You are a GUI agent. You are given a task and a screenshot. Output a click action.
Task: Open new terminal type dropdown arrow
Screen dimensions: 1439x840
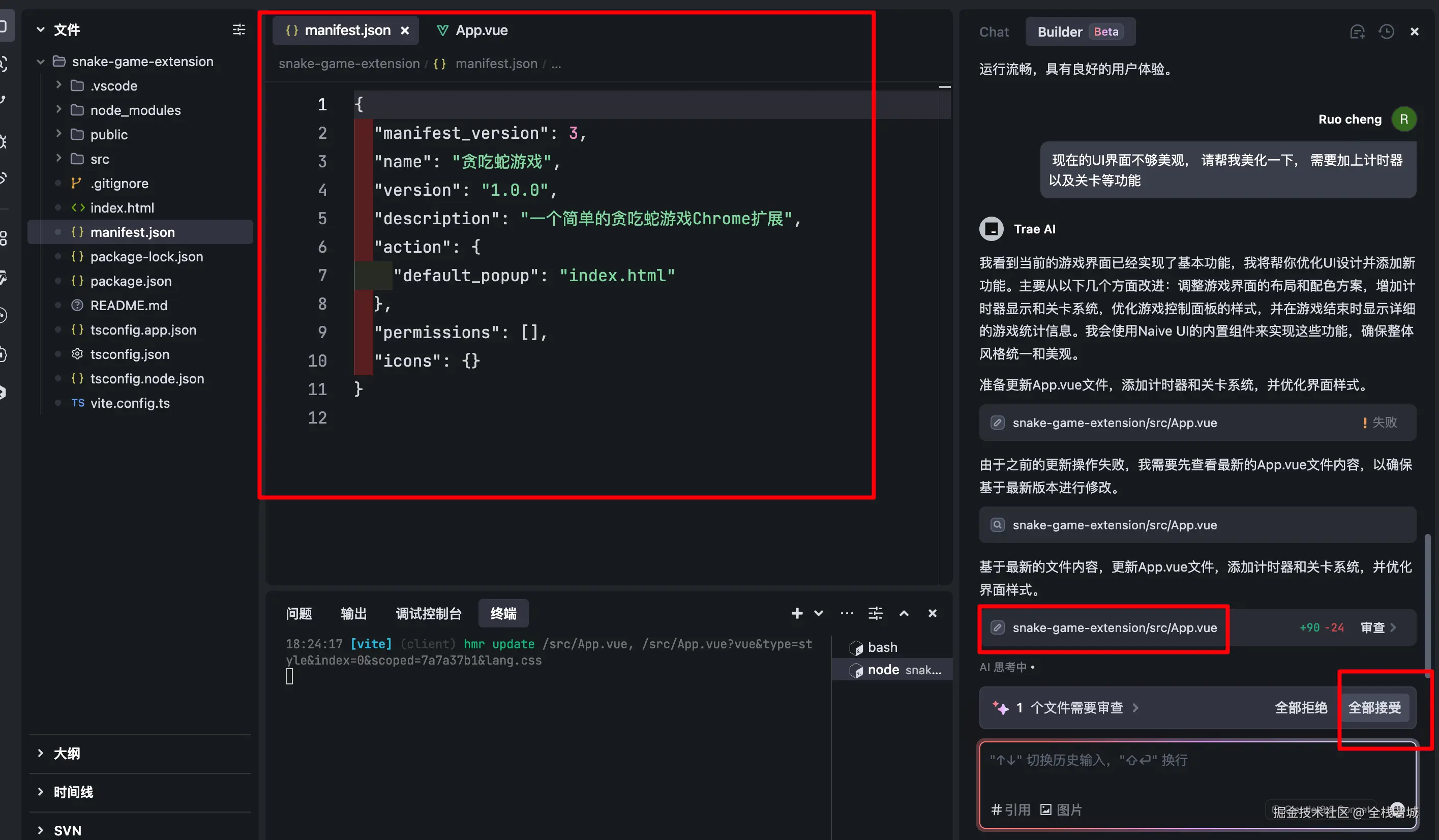[818, 613]
